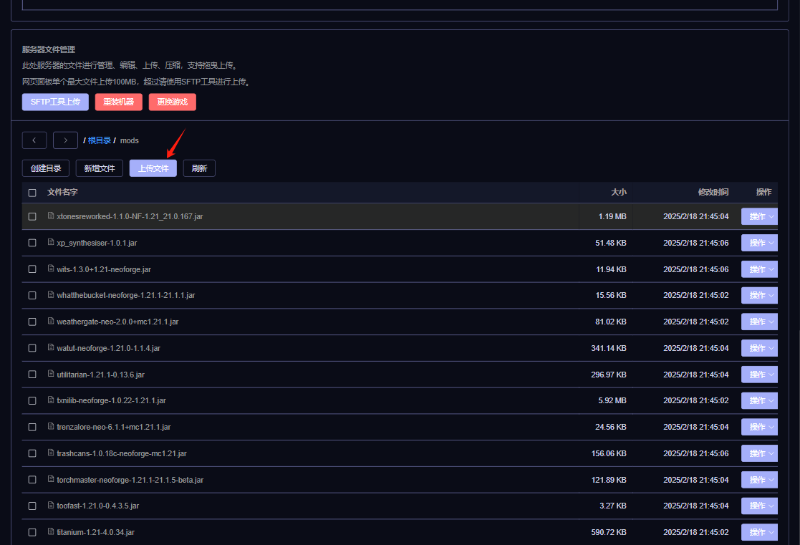The image size is (800, 545).
Task: Open 操作 dropdown for xtonesreworked jar row
Action: tap(759, 216)
